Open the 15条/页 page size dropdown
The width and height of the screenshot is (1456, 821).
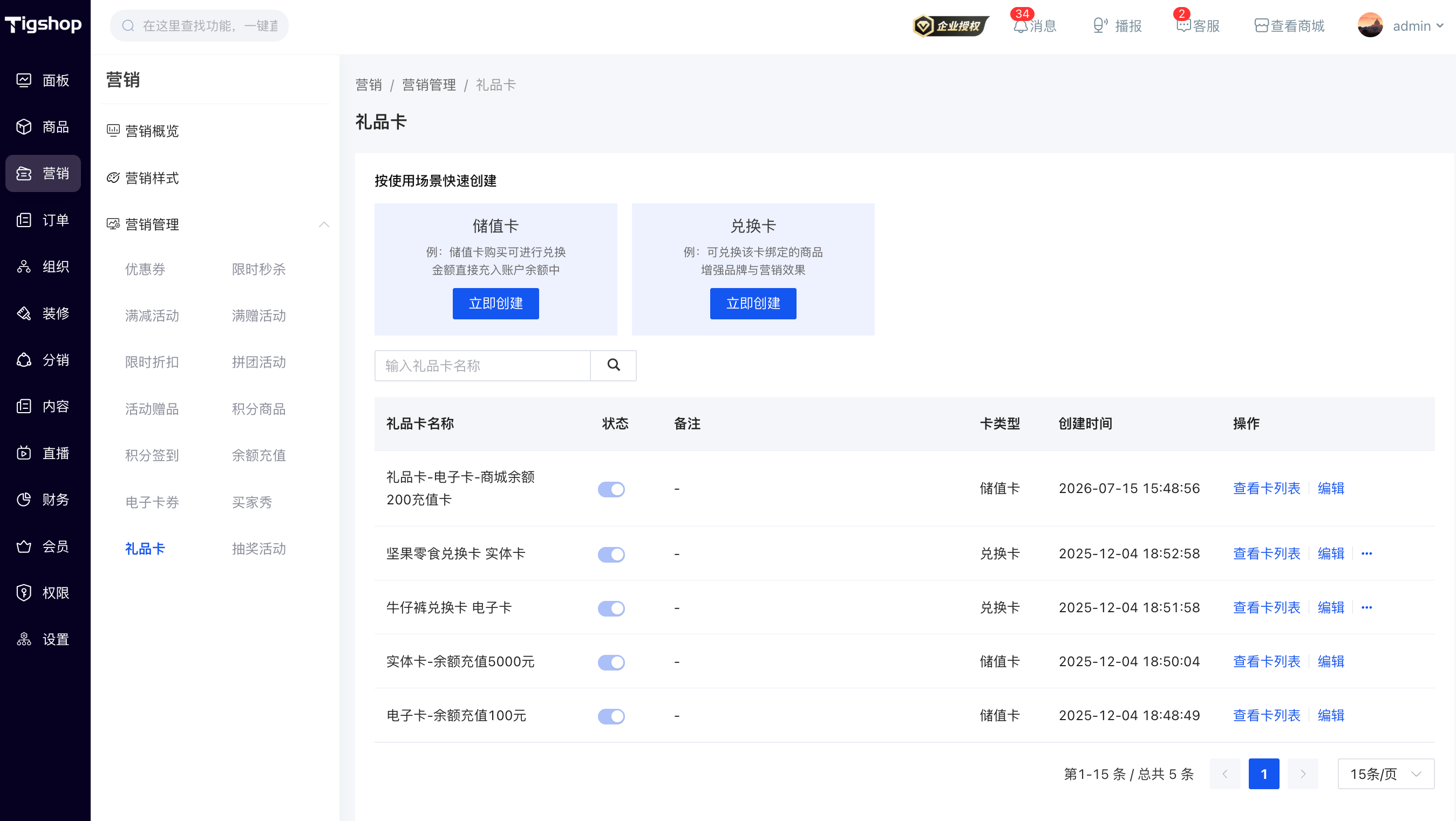(x=1386, y=774)
